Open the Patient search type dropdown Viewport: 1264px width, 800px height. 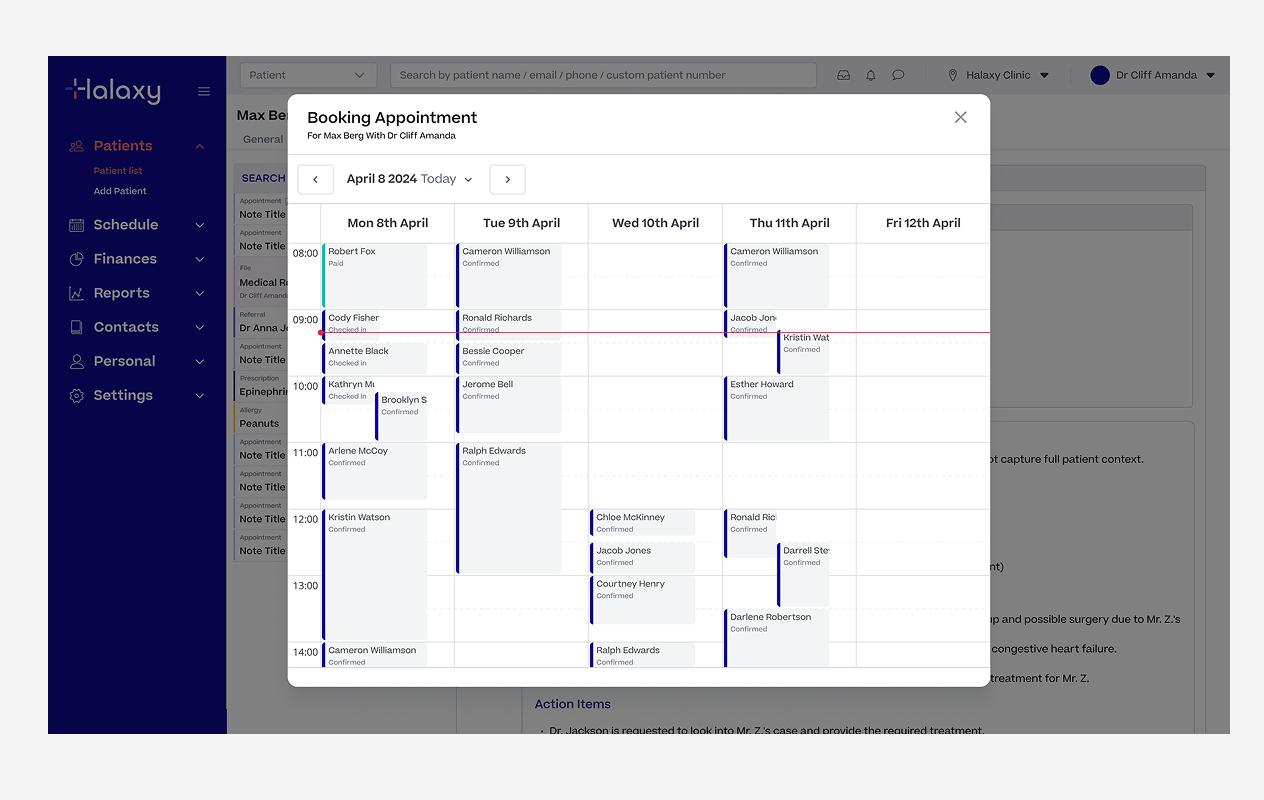(x=308, y=75)
